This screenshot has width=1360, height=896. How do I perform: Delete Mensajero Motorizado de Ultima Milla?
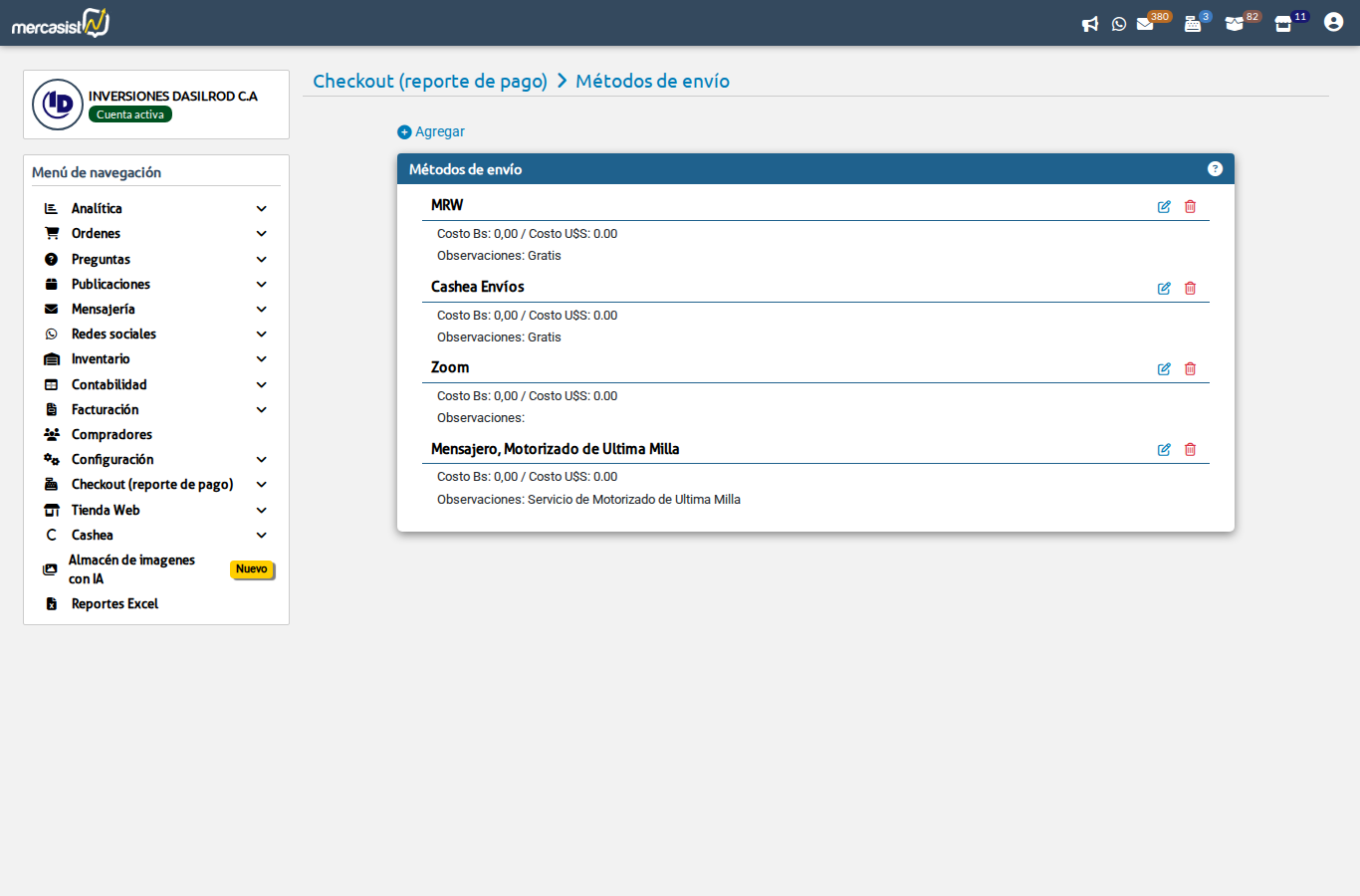point(1190,450)
